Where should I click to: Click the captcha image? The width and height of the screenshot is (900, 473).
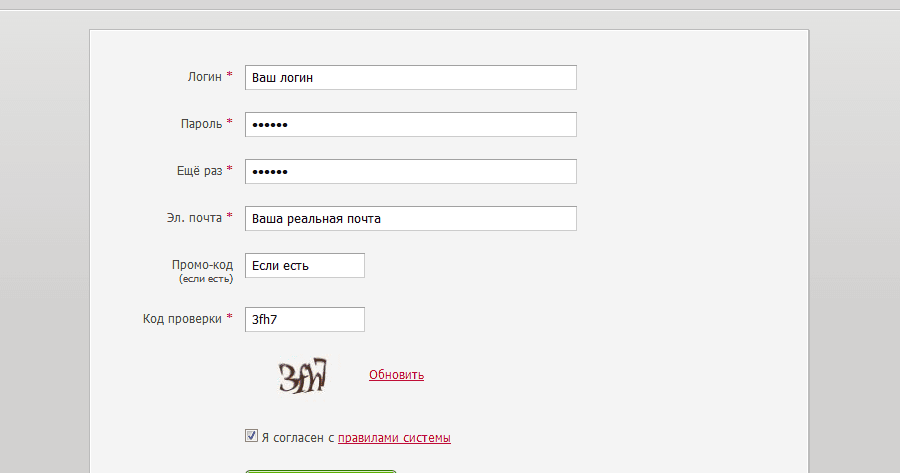point(303,375)
